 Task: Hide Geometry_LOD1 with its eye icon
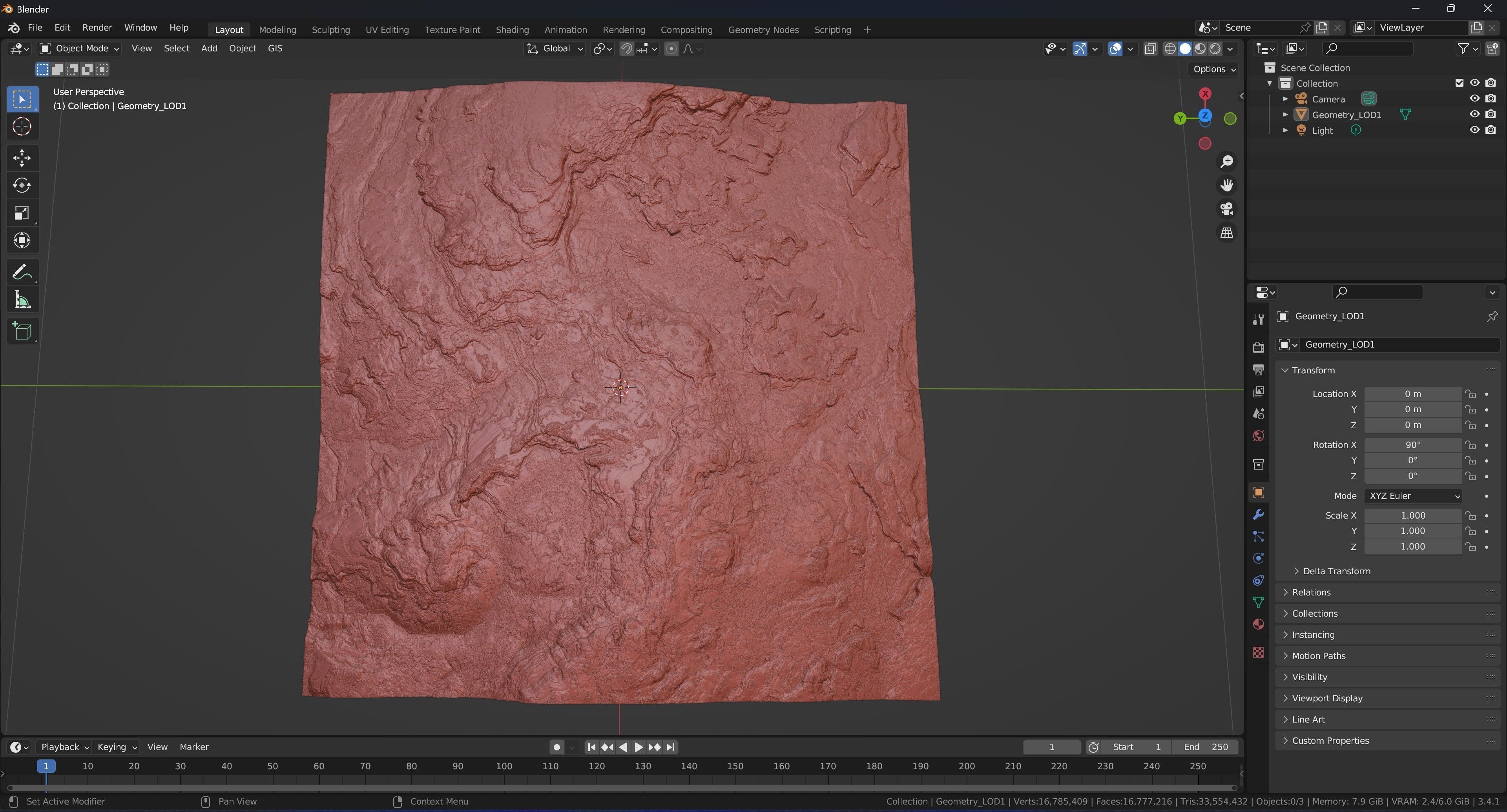1474,115
